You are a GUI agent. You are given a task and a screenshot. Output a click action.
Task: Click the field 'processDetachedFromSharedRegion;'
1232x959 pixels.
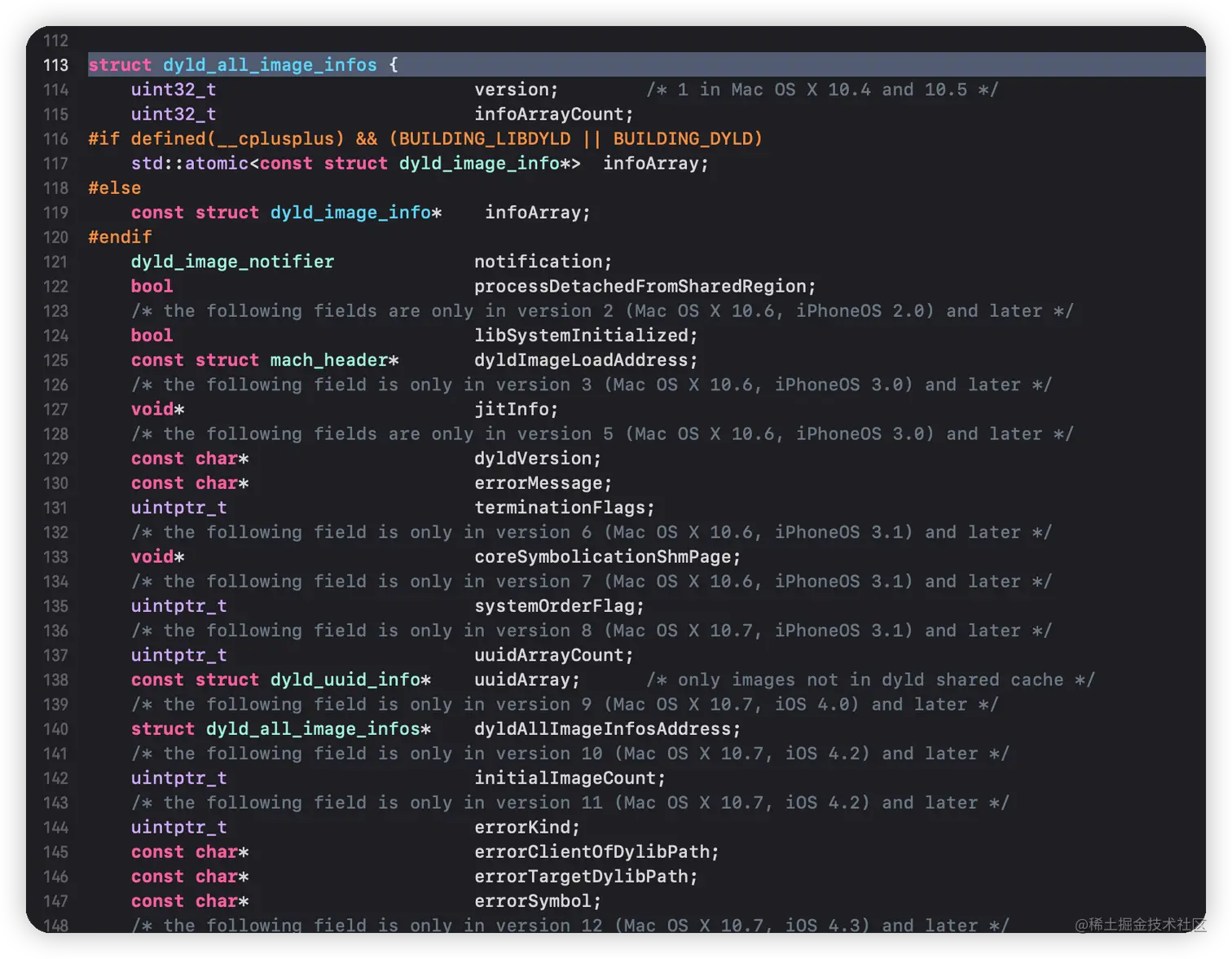[x=645, y=286]
